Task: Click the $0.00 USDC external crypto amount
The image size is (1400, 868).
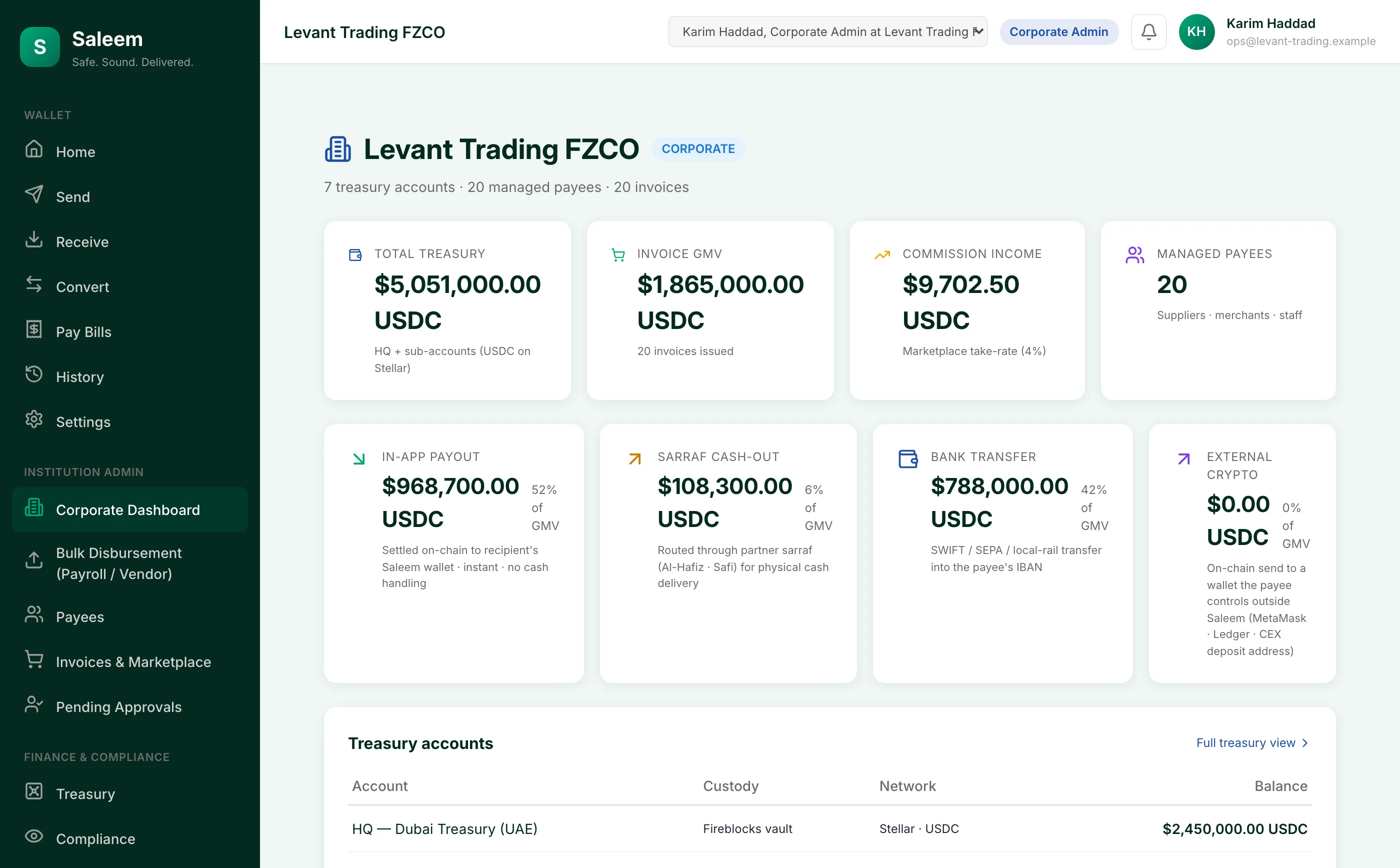Action: point(1238,520)
